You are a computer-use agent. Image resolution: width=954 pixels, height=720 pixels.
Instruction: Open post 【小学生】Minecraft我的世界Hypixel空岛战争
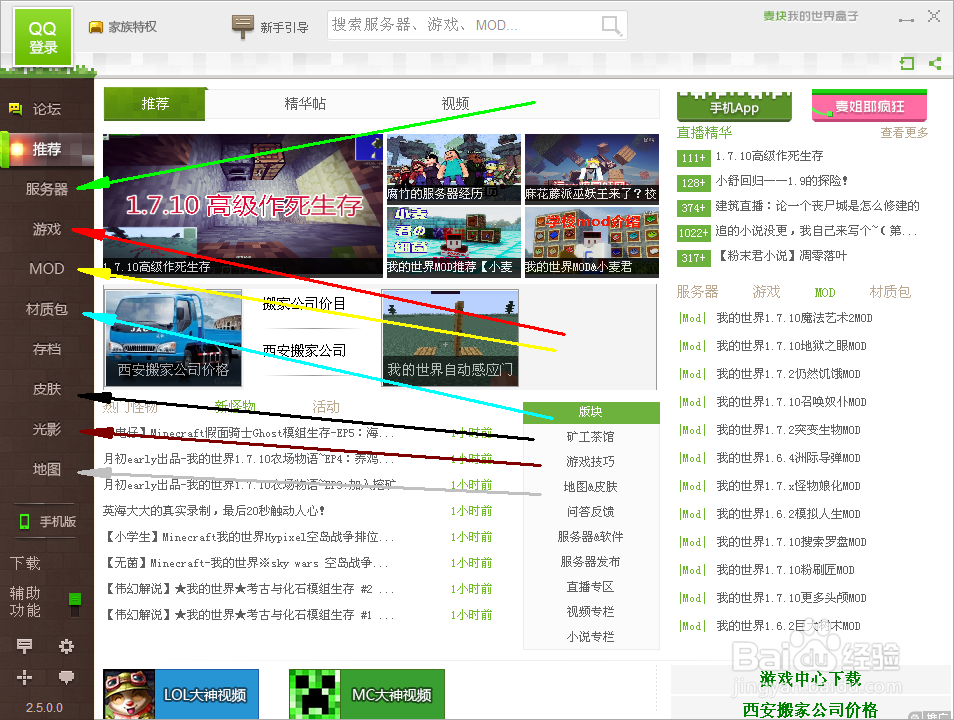click(249, 537)
